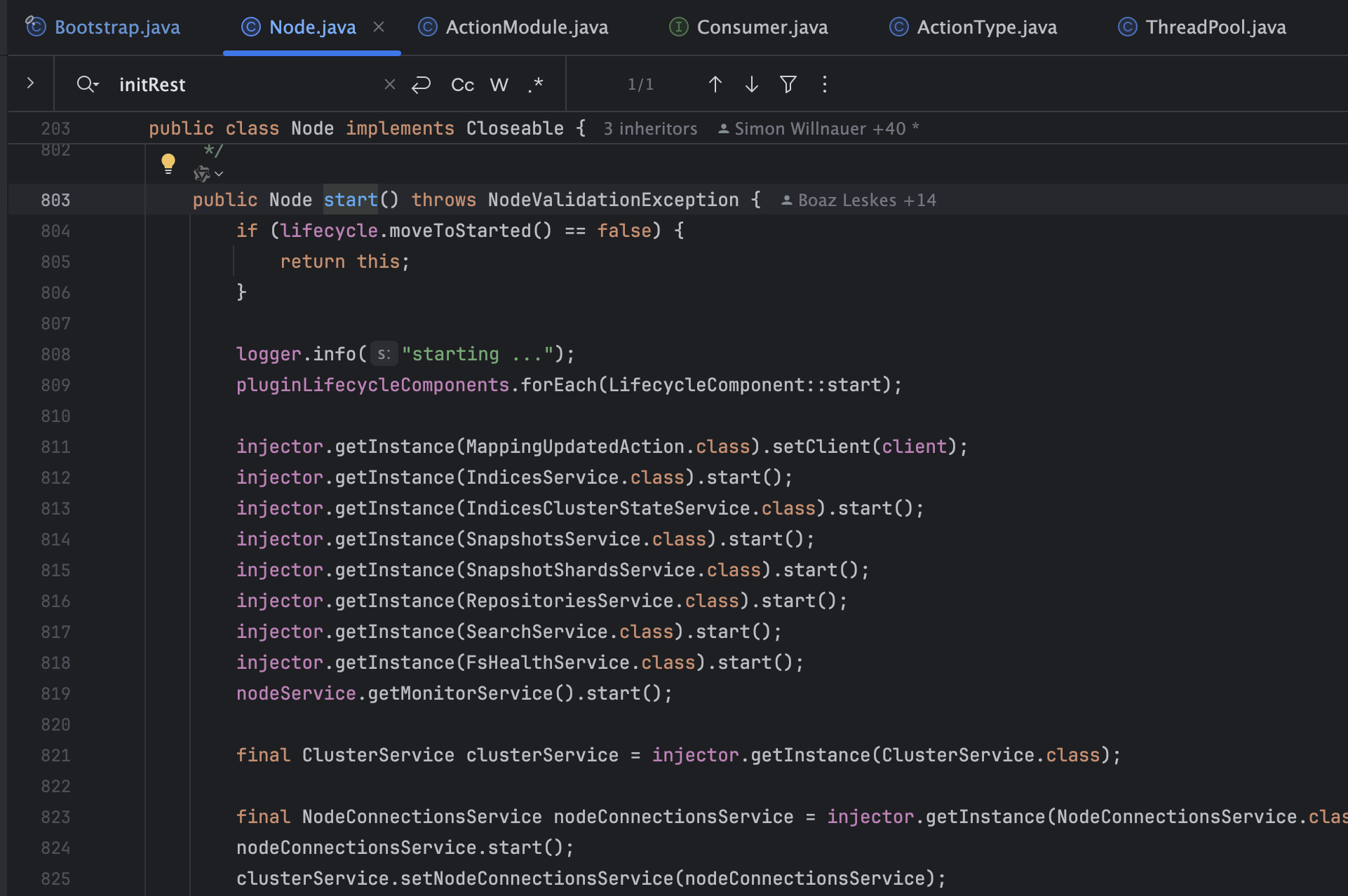1348x896 pixels.
Task: Expand the replace field chevron
Action: tap(30, 83)
